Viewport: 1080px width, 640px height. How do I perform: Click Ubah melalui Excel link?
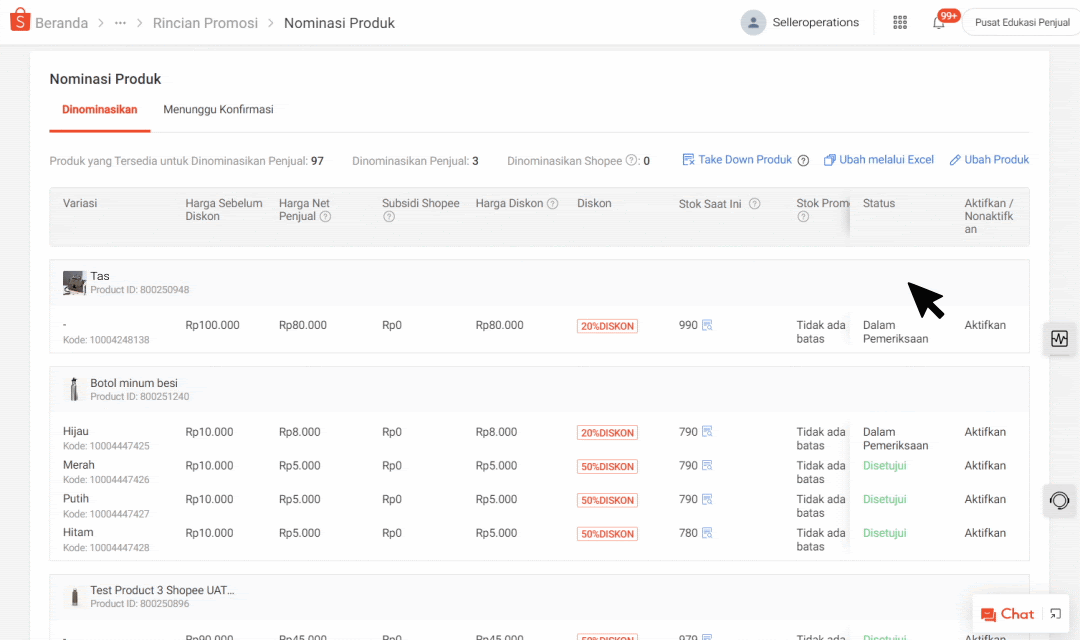pos(879,160)
